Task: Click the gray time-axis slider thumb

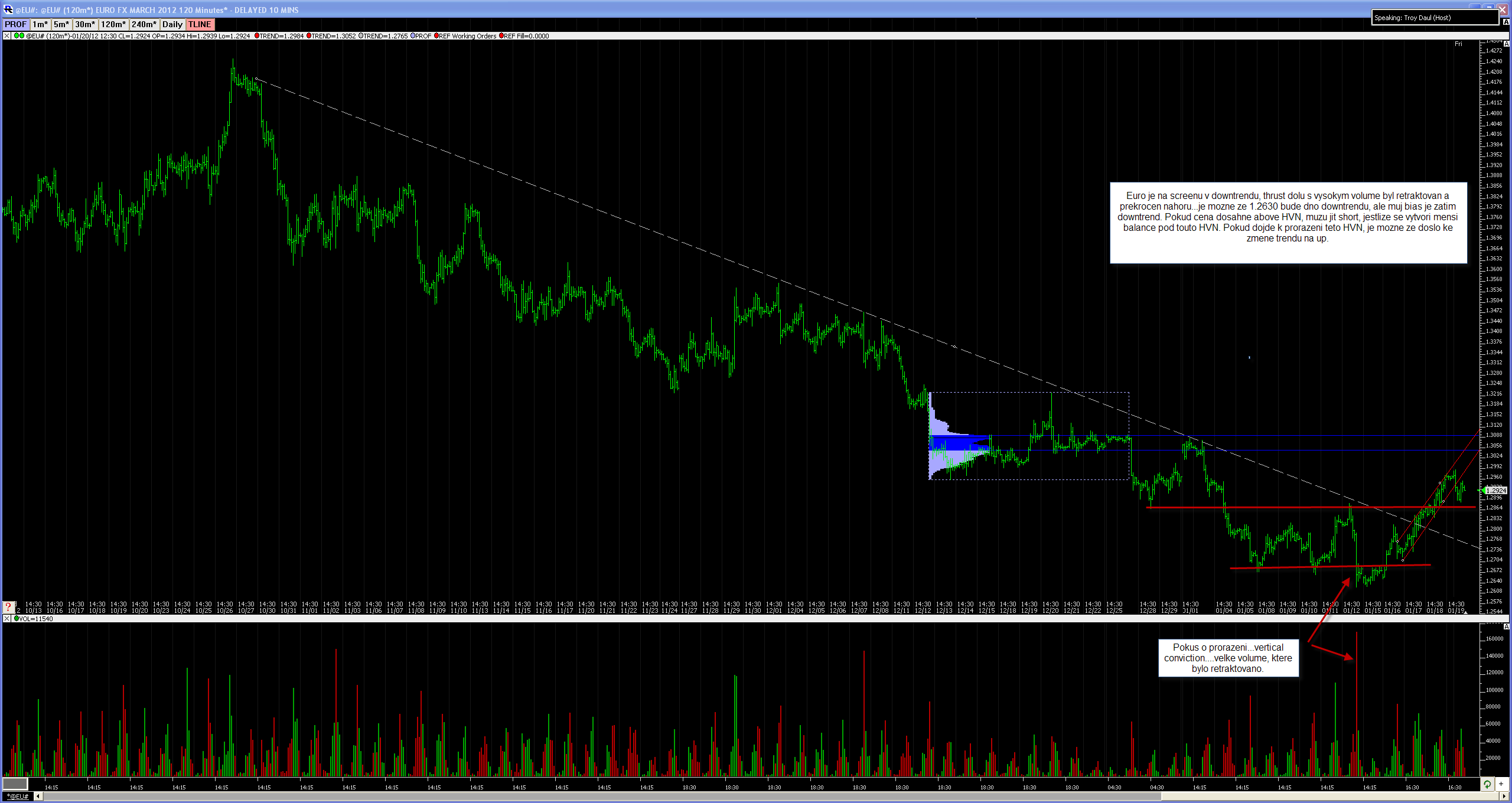Action: coord(15,784)
